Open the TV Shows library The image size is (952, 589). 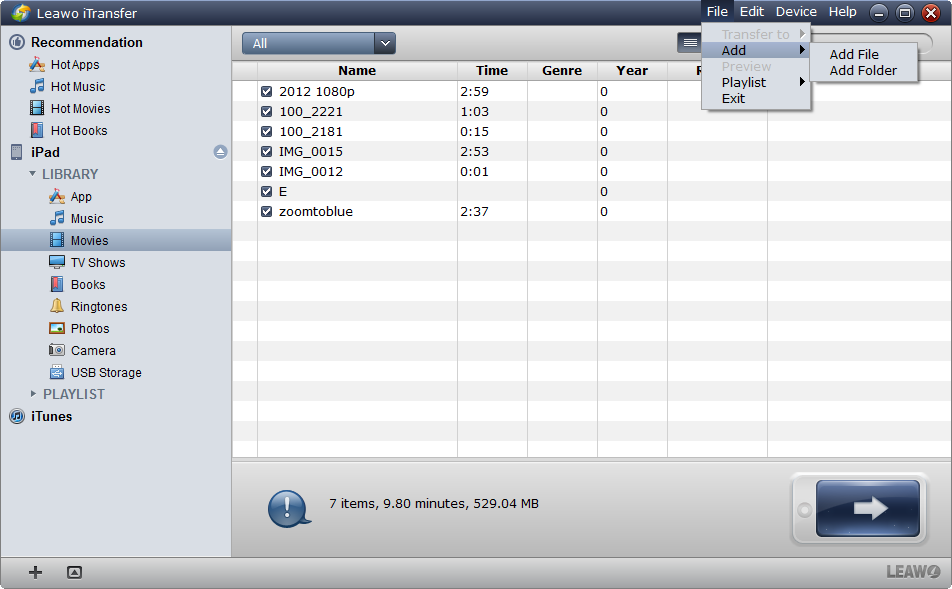[x=98, y=262]
